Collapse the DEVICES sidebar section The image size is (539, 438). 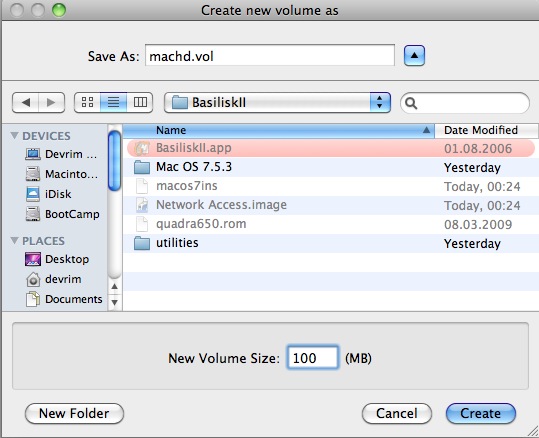tap(14, 135)
